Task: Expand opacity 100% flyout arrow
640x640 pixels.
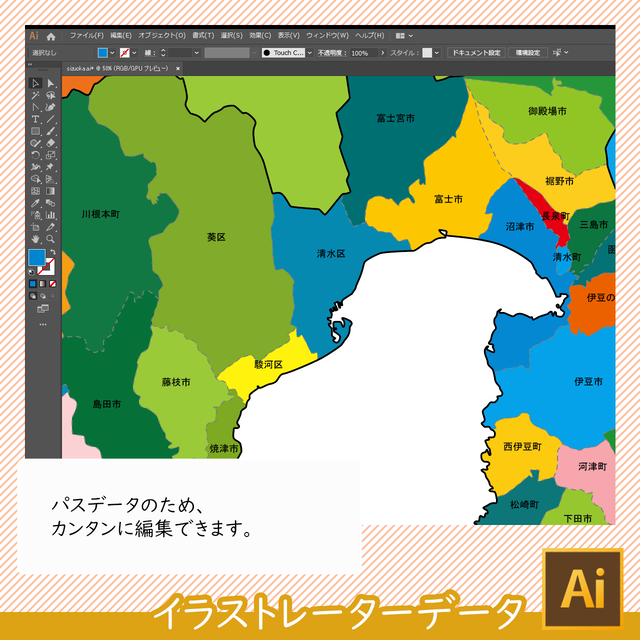Action: 382,53
